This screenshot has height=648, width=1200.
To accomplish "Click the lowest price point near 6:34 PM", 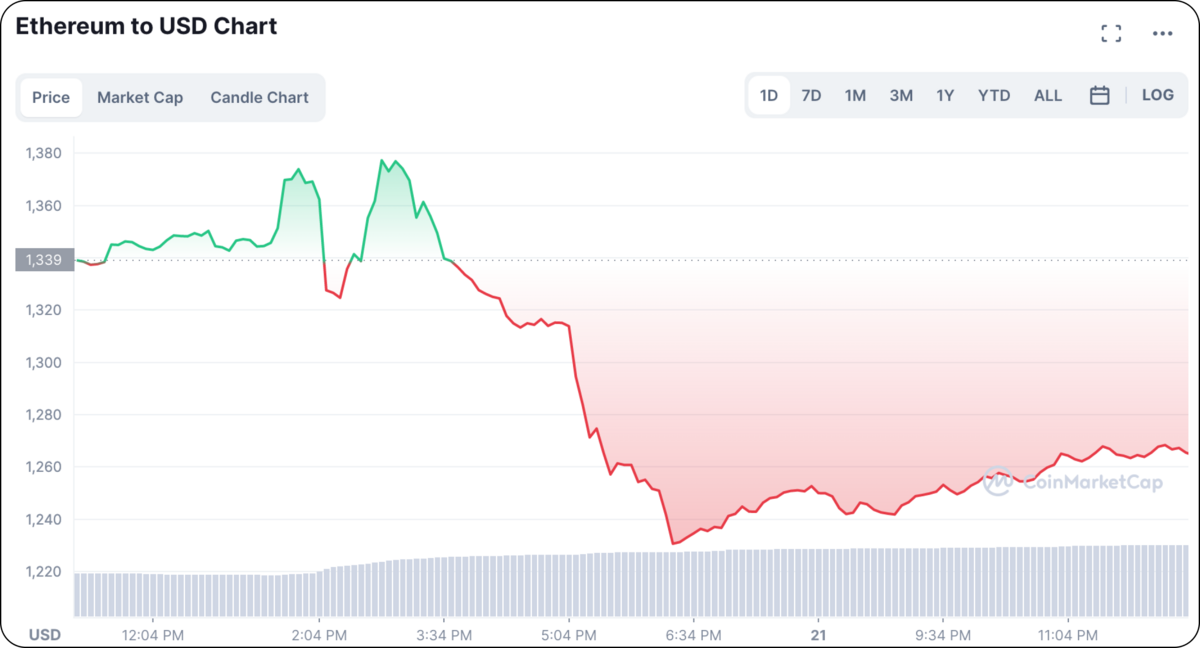I will tap(674, 543).
